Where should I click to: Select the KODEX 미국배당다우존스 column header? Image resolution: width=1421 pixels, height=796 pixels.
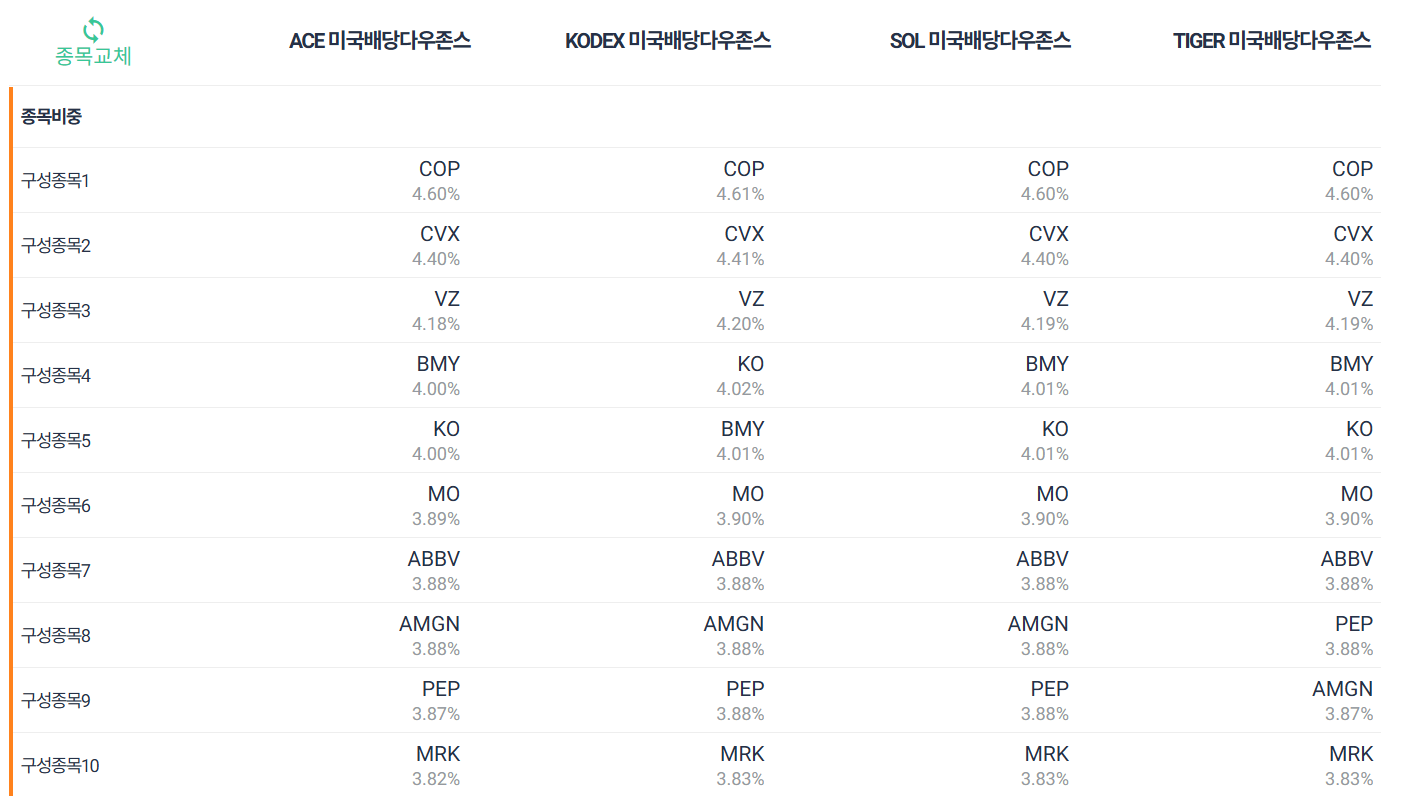[668, 41]
